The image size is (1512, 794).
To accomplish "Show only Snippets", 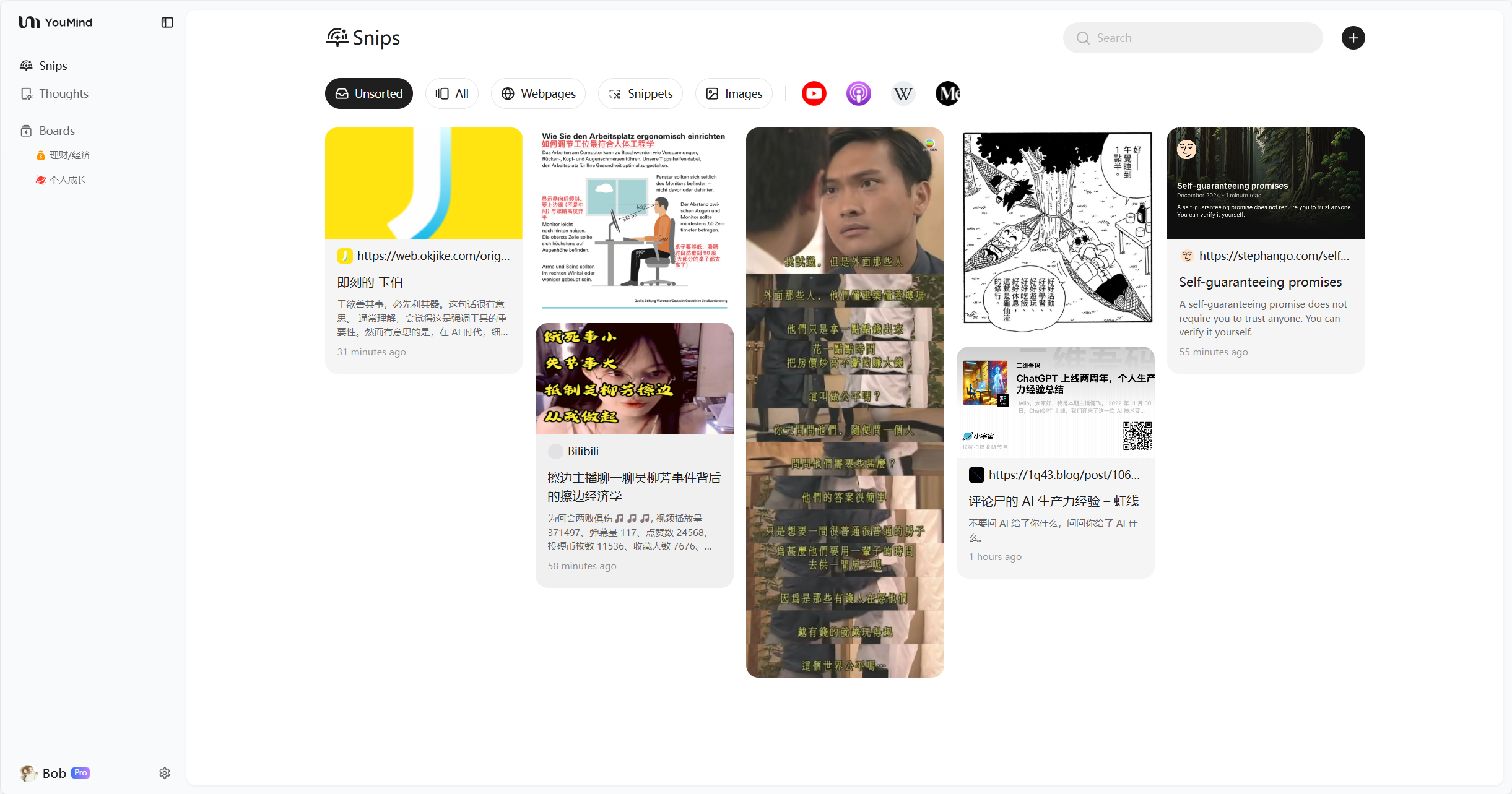I will (640, 93).
